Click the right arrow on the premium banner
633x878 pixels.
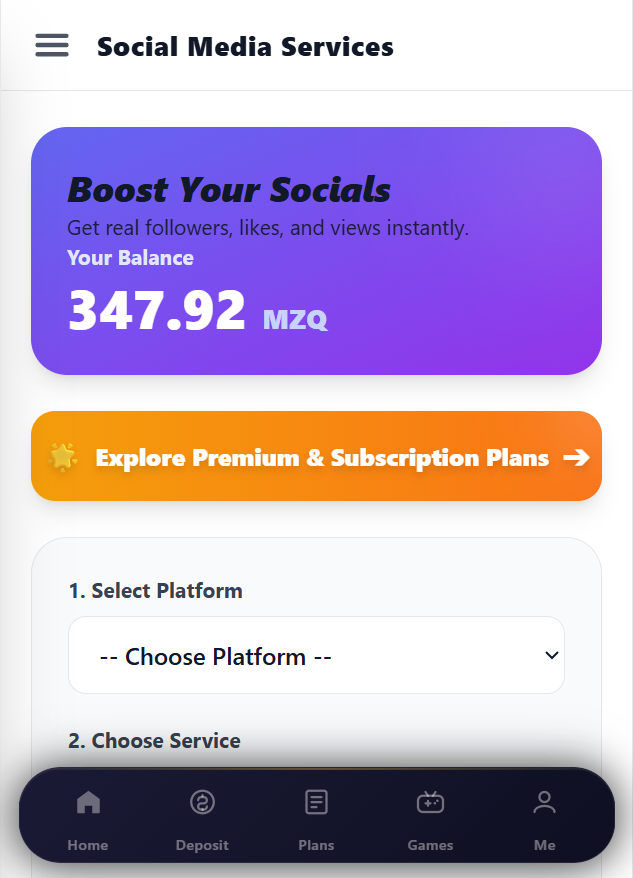point(576,457)
